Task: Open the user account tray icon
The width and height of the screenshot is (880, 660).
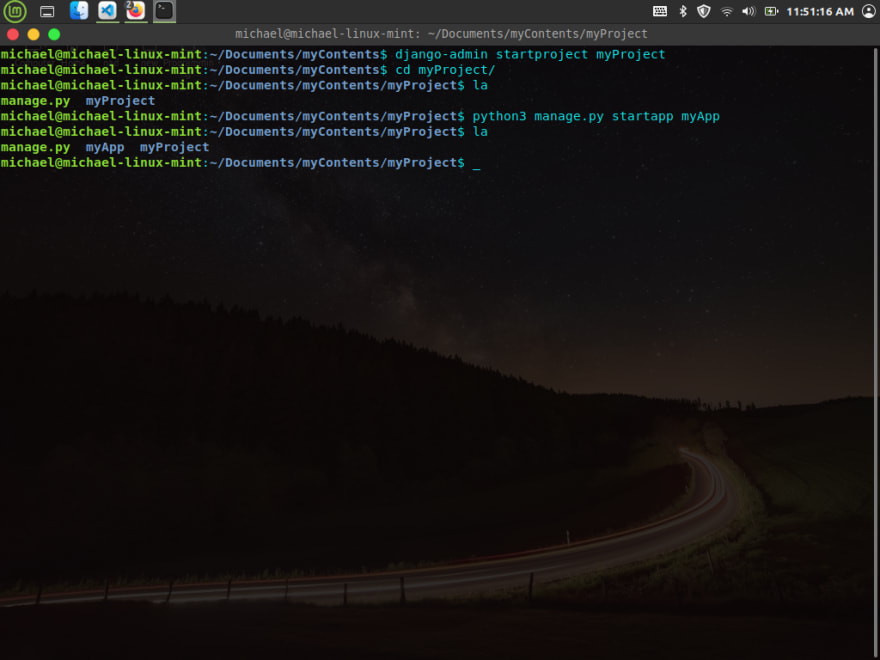Action: click(869, 11)
